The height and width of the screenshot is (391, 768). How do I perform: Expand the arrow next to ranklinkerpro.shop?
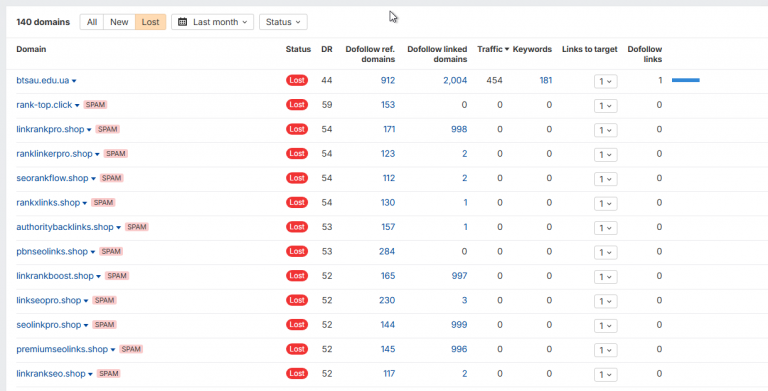[x=97, y=154]
